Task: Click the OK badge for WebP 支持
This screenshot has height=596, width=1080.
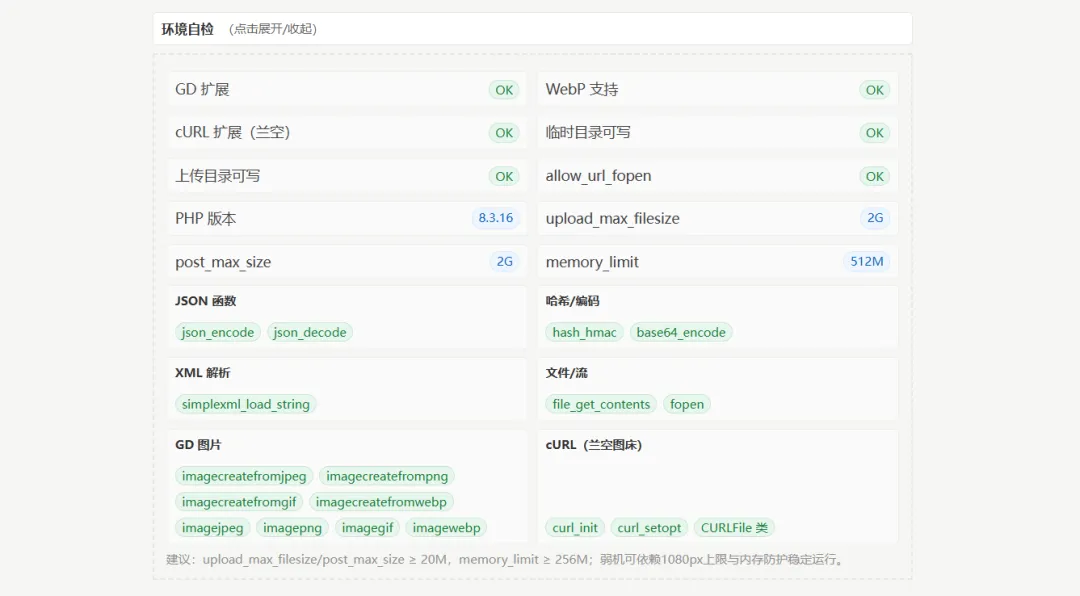Action: (875, 90)
